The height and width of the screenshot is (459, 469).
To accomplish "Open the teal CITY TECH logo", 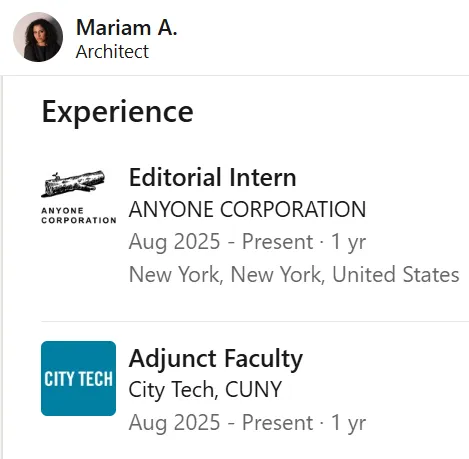I will point(79,378).
